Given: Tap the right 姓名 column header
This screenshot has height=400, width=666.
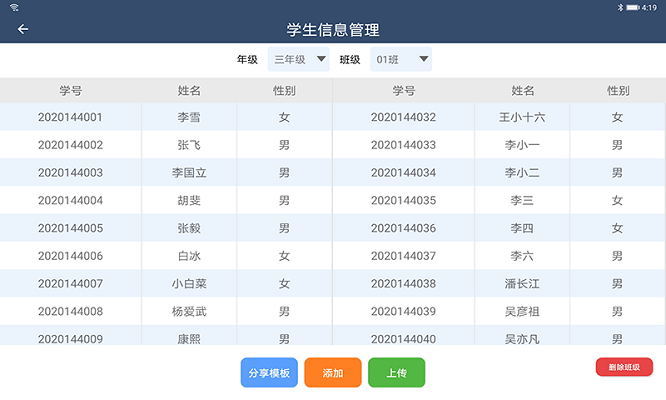Looking at the screenshot, I should tap(522, 91).
